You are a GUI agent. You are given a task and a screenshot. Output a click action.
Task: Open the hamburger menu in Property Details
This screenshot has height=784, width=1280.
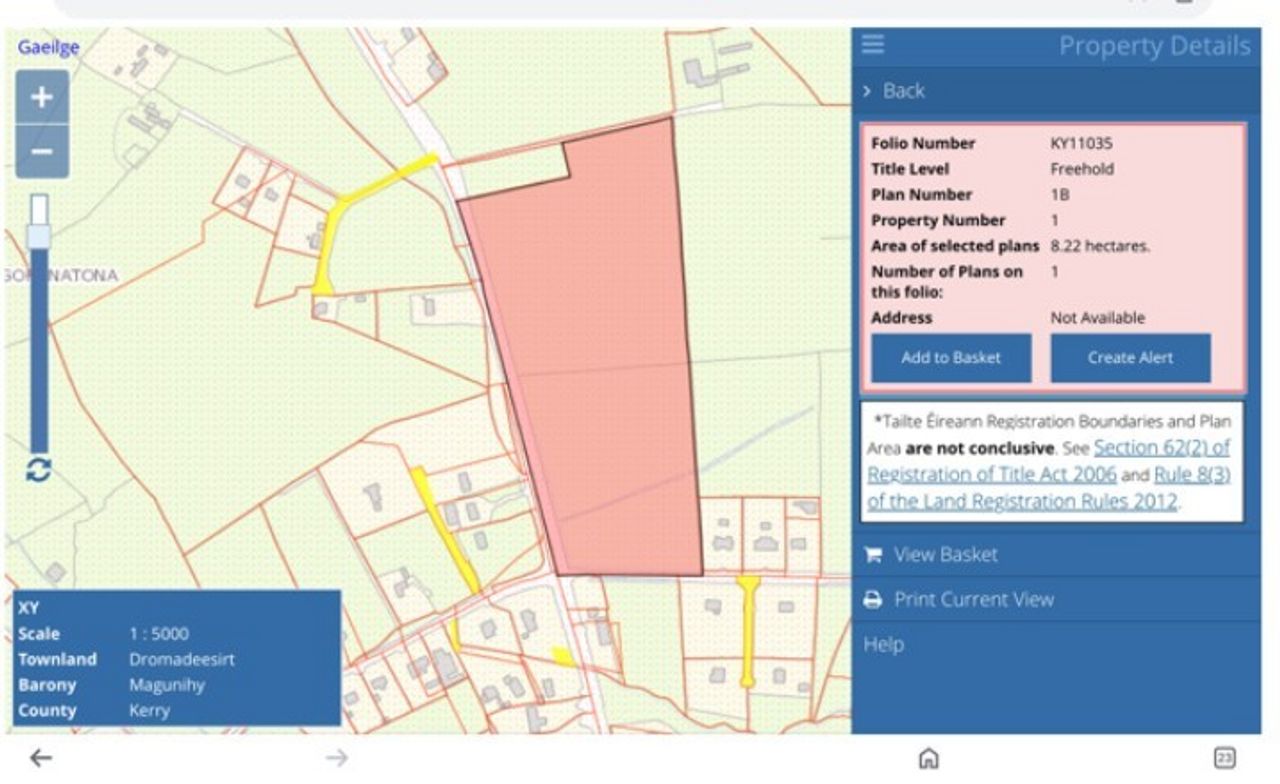873,45
